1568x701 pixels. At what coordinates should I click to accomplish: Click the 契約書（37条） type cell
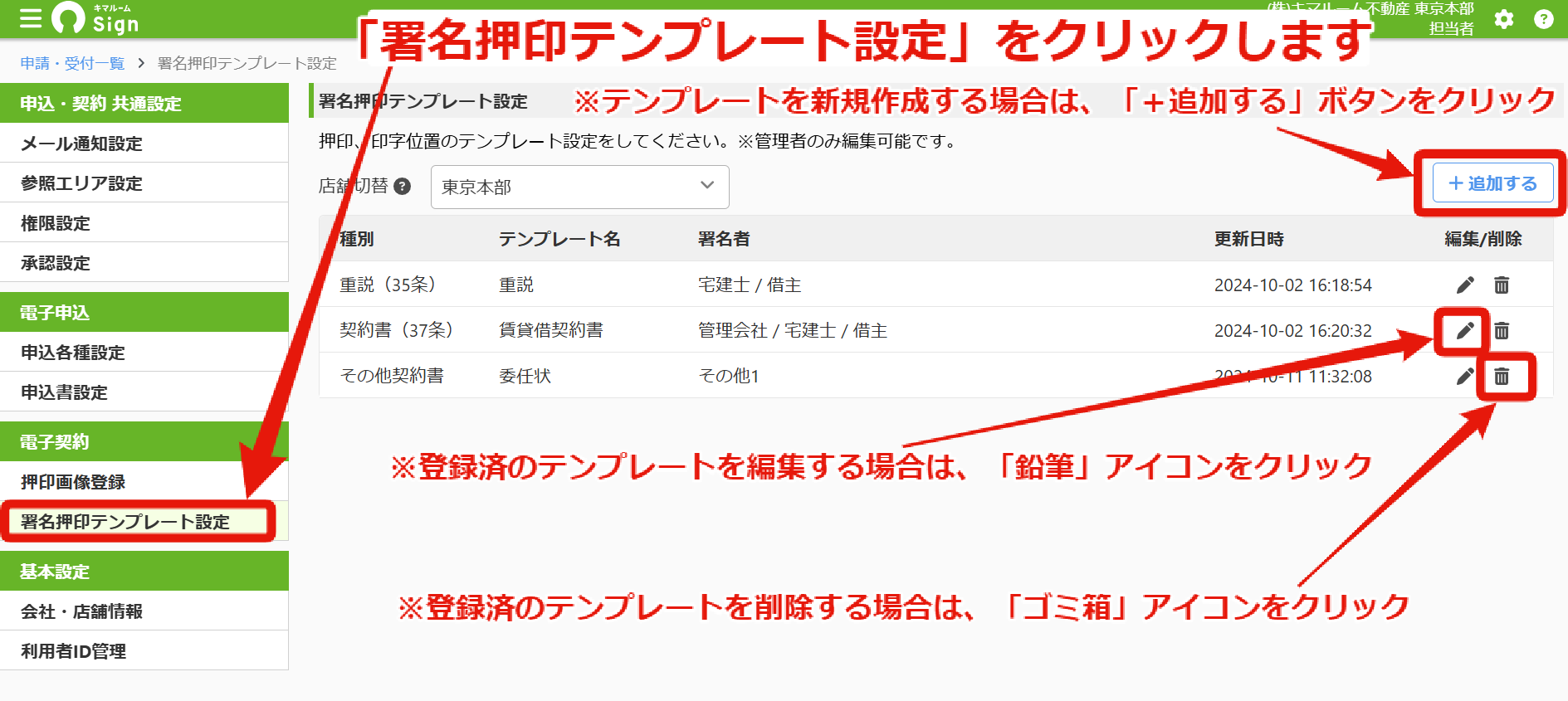point(397,330)
